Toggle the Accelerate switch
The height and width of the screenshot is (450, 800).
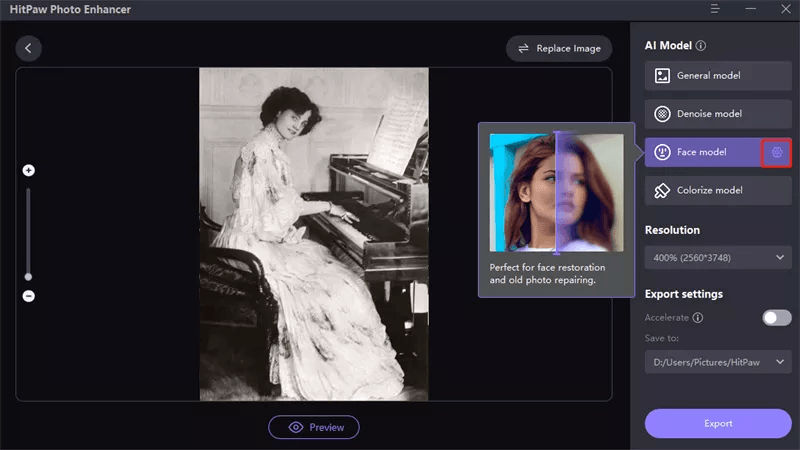click(x=777, y=317)
